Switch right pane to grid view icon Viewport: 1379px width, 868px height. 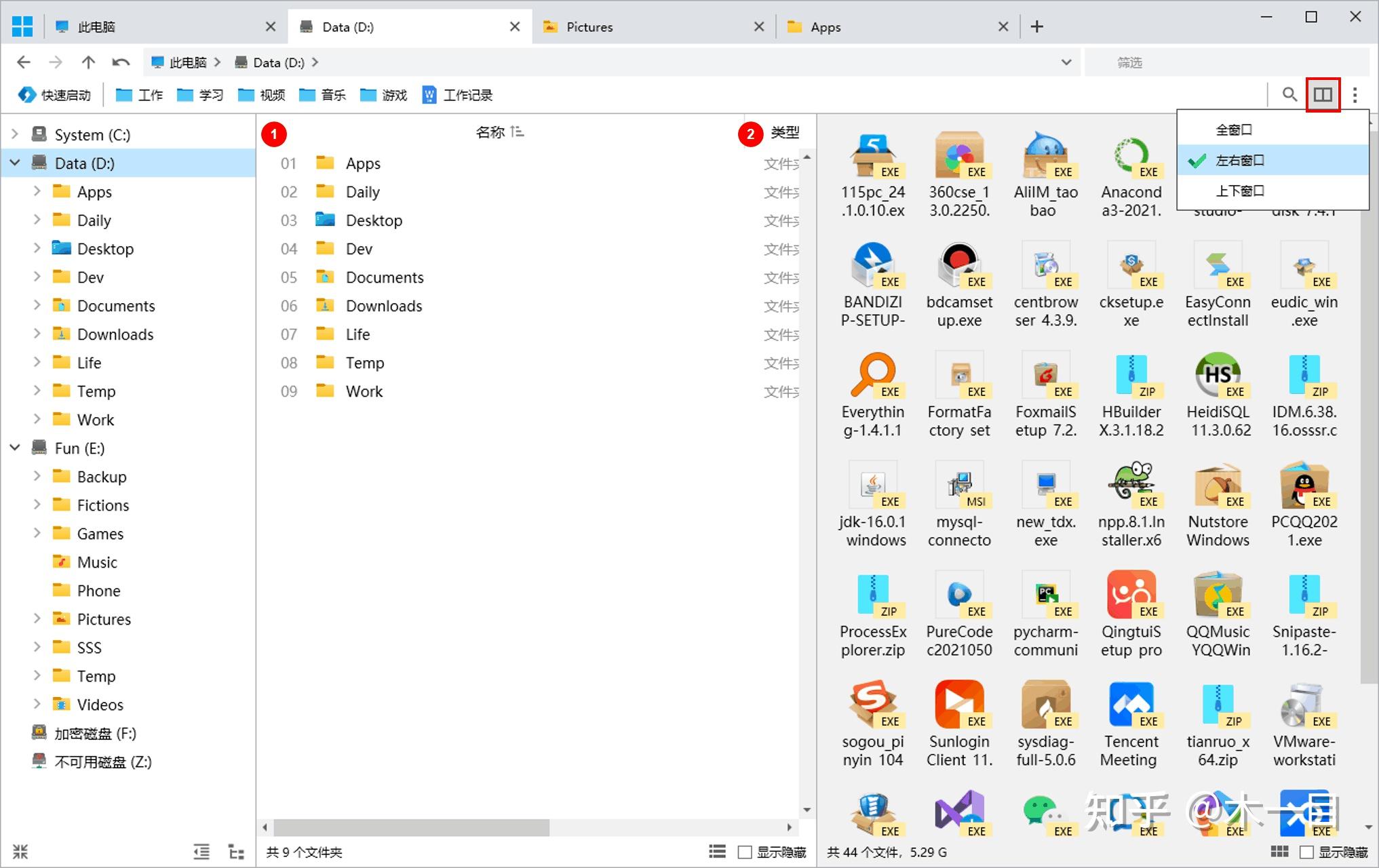click(1279, 852)
